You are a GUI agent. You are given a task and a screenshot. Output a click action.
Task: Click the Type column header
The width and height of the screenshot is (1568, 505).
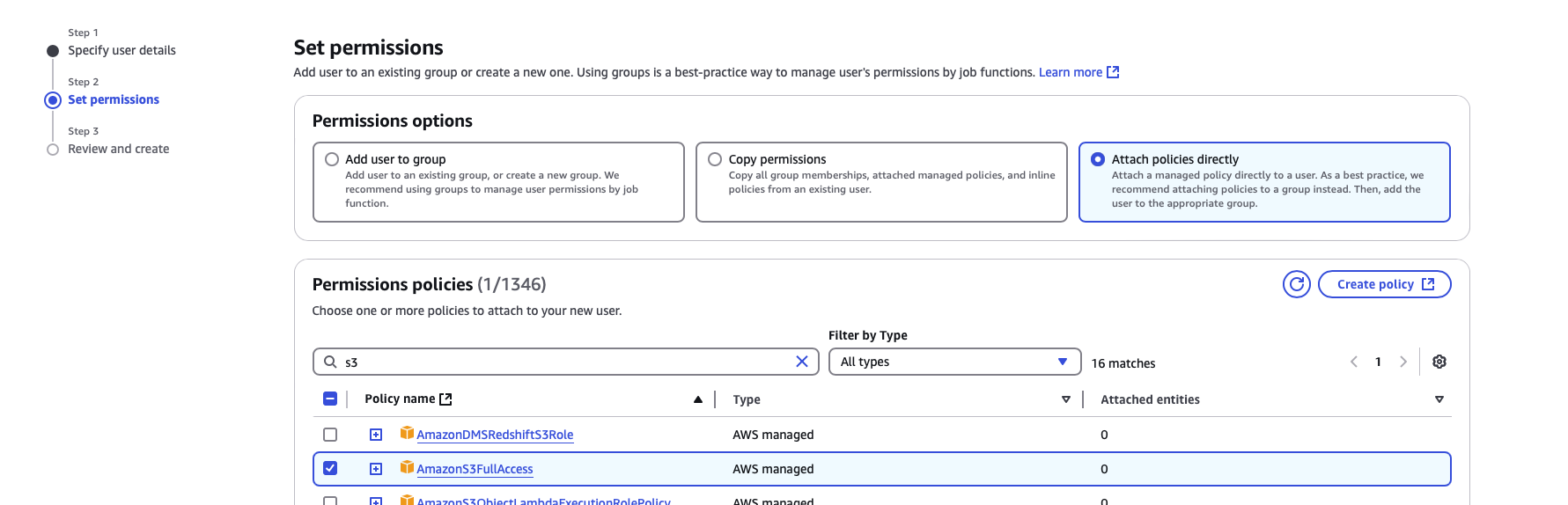tap(747, 399)
